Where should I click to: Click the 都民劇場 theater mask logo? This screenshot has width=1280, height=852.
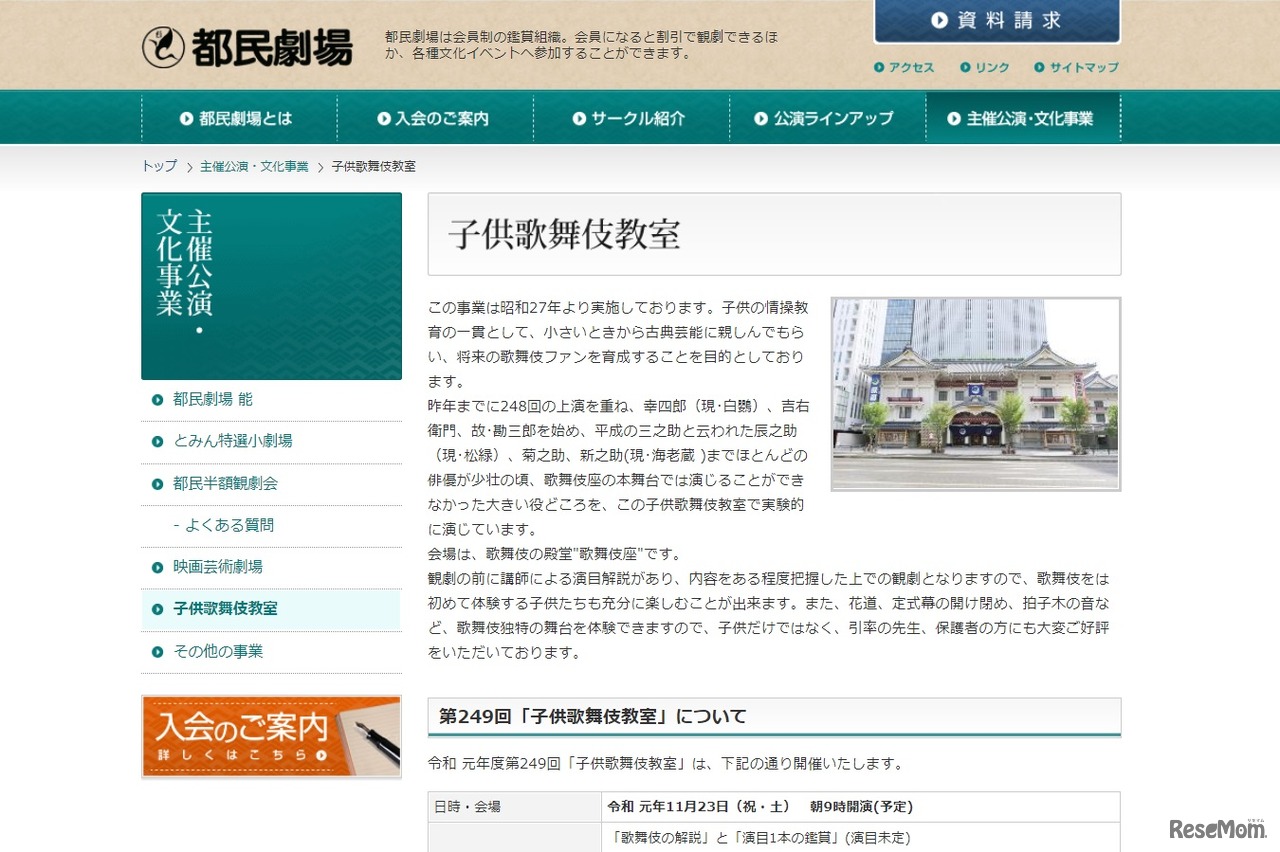165,44
